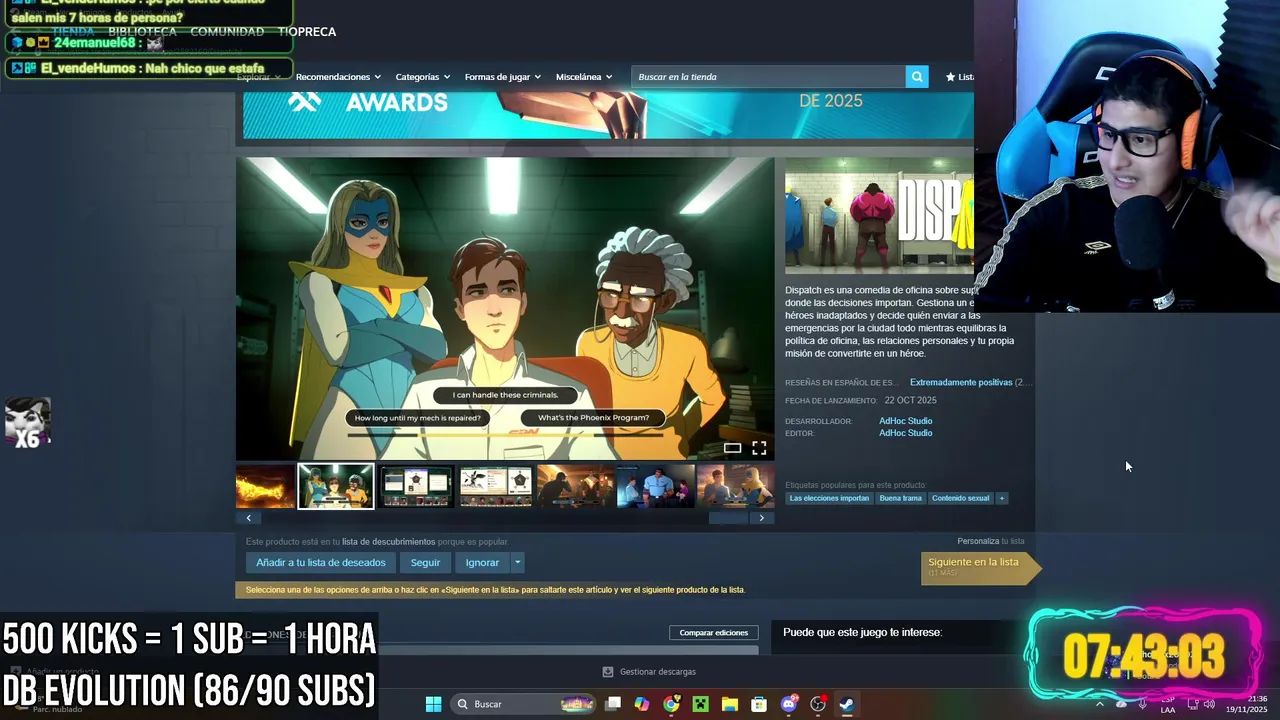
Task: Launch Copilot from the taskbar
Action: coord(642,704)
